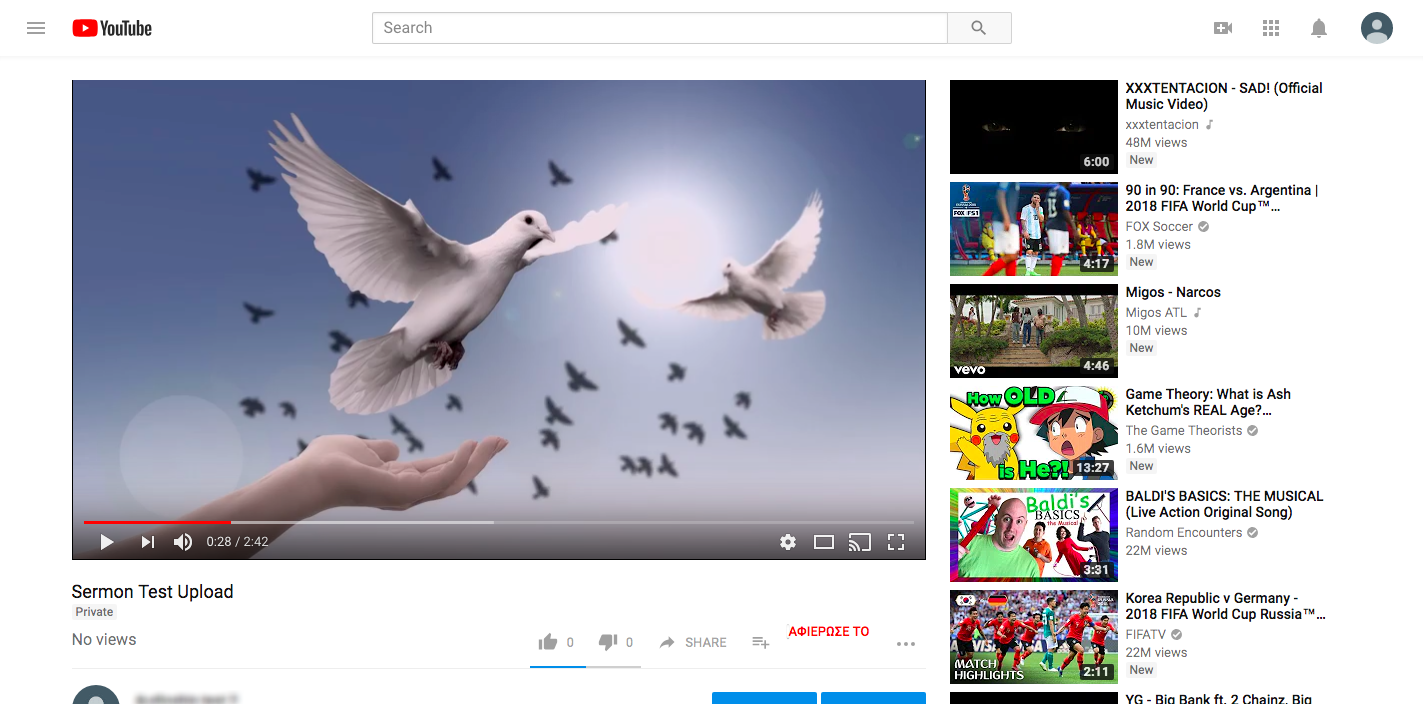Click the Private badge

95,612
